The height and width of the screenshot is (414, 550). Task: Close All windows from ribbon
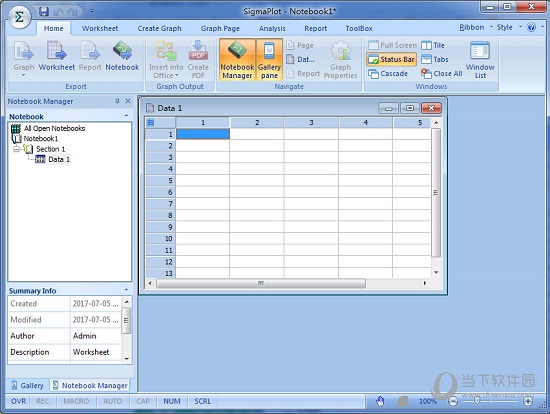pyautogui.click(x=442, y=74)
